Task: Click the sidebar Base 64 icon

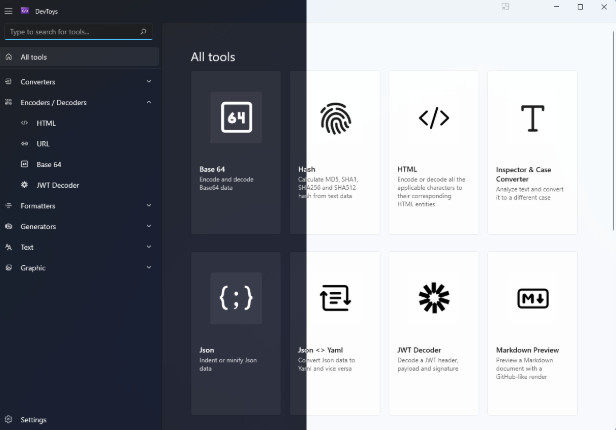Action: coord(24,164)
